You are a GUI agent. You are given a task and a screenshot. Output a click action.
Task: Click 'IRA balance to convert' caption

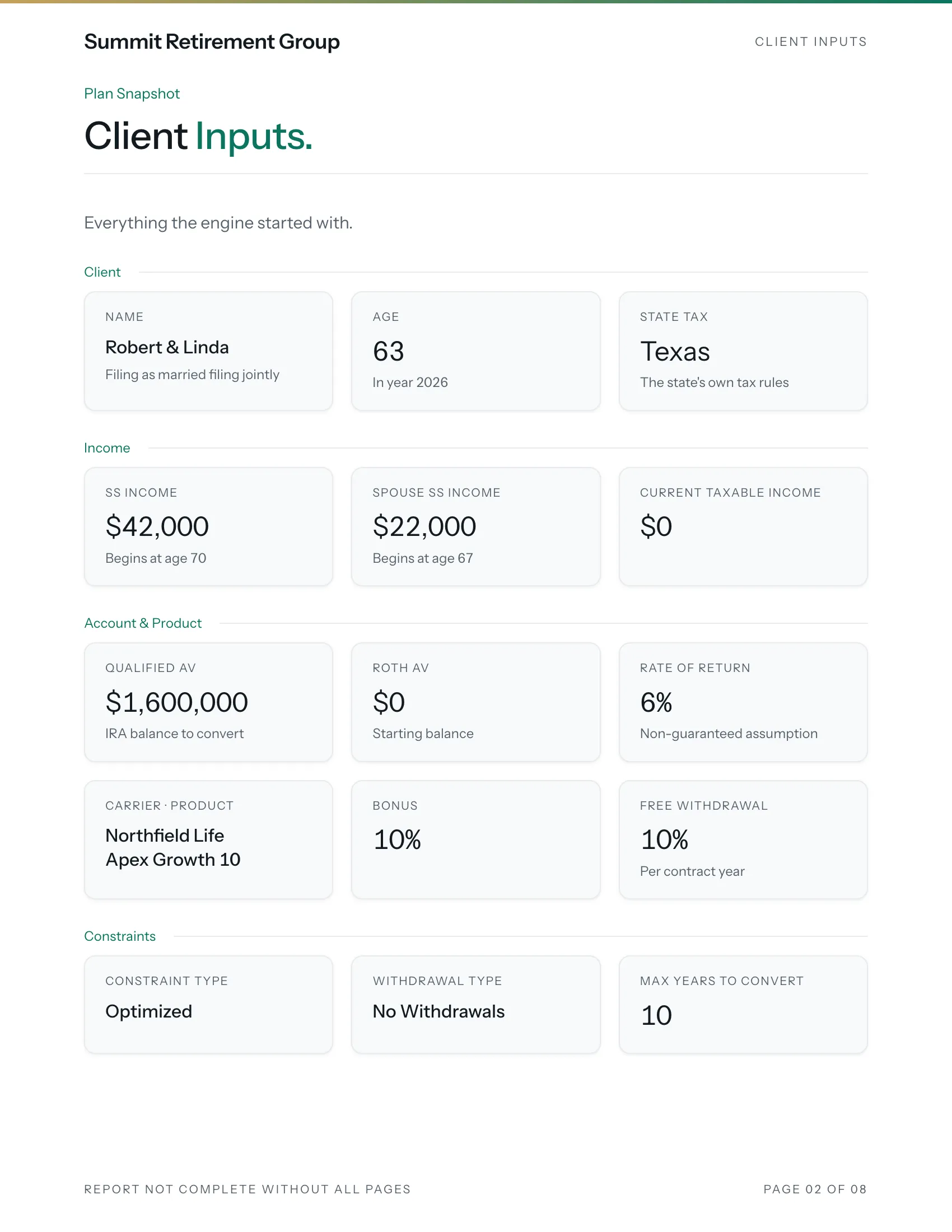click(x=174, y=734)
